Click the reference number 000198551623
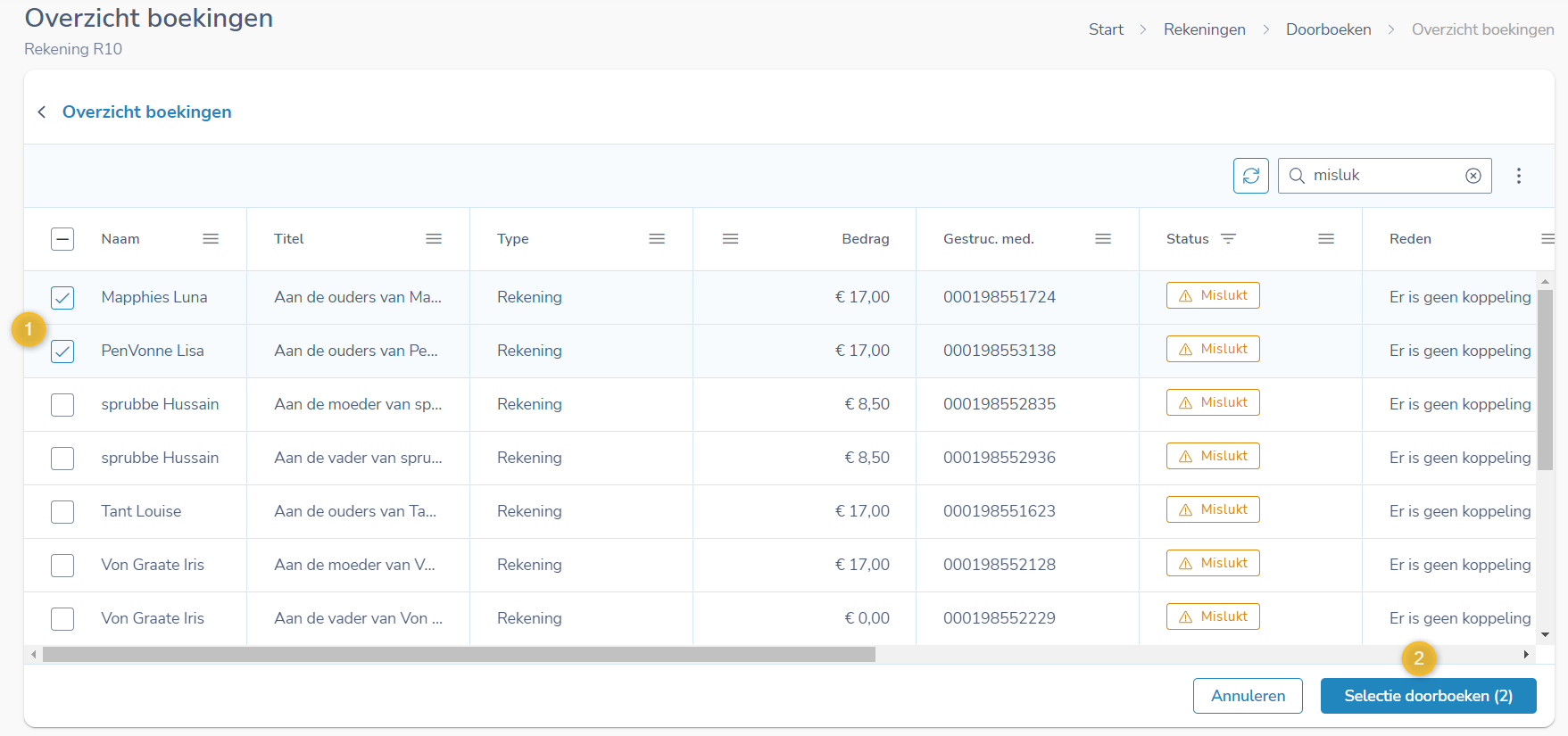Screen dimensions: 1568x736 tap(1000, 511)
